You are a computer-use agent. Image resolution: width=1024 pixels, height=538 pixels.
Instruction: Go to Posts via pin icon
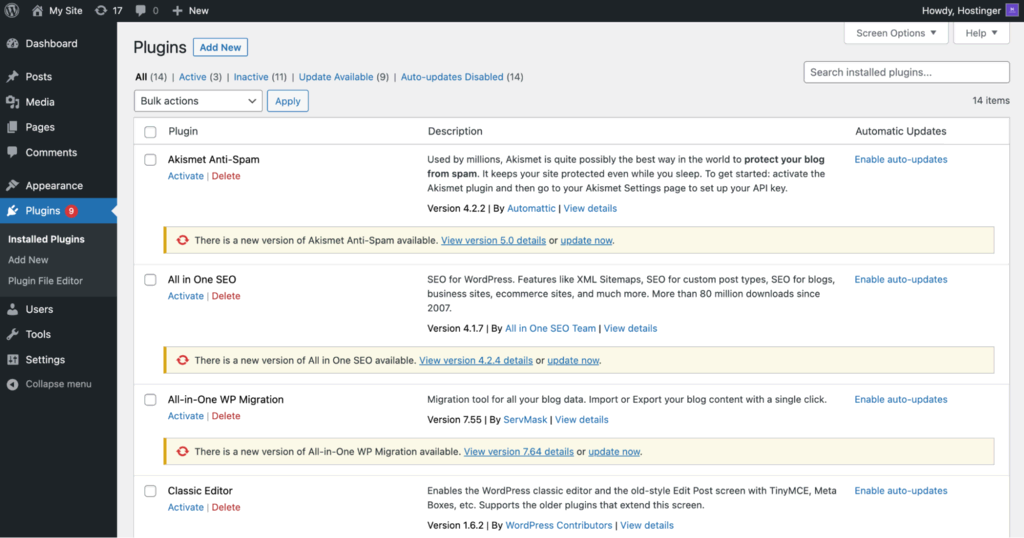point(12,77)
